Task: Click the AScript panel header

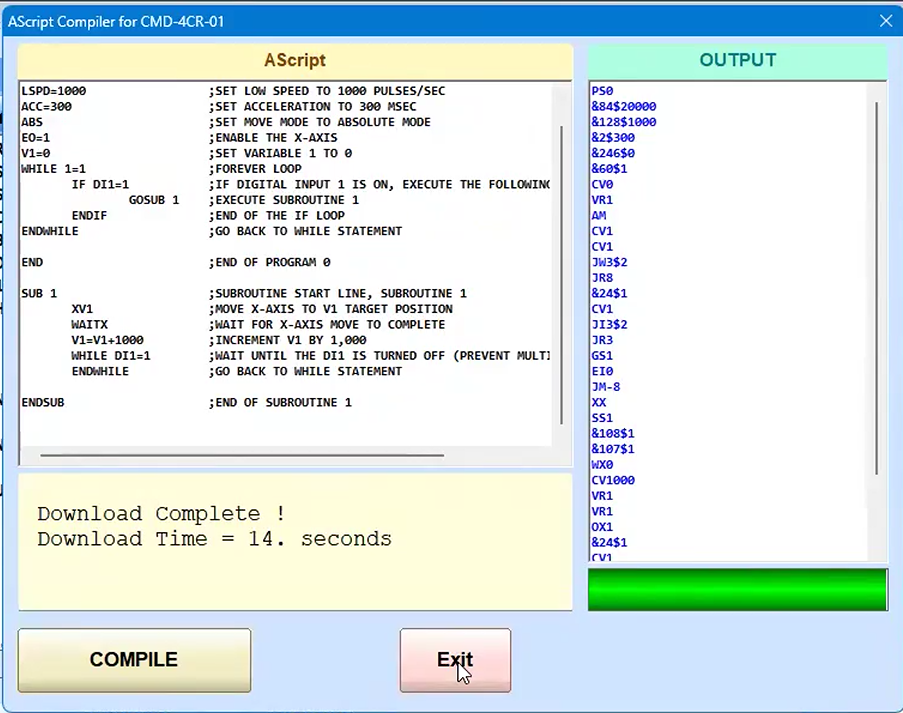Action: [x=295, y=60]
